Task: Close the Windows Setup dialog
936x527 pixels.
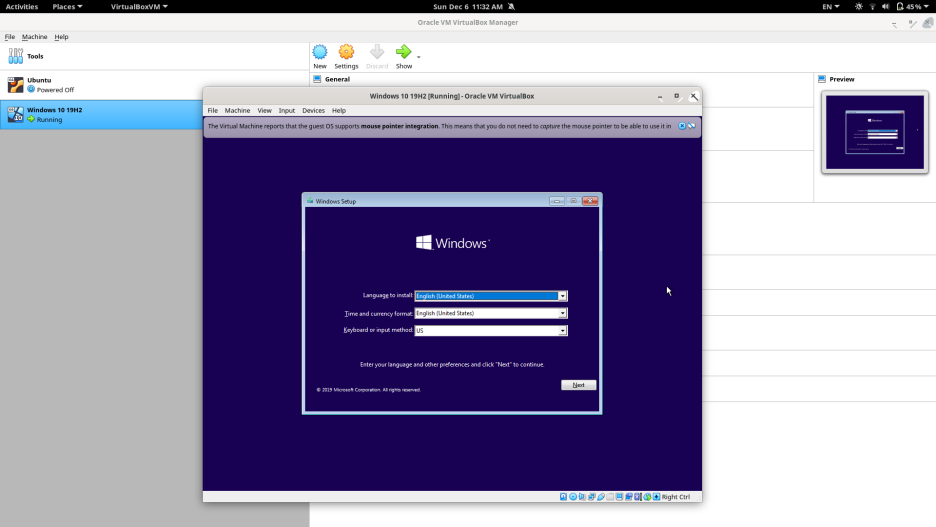Action: pyautogui.click(x=590, y=201)
